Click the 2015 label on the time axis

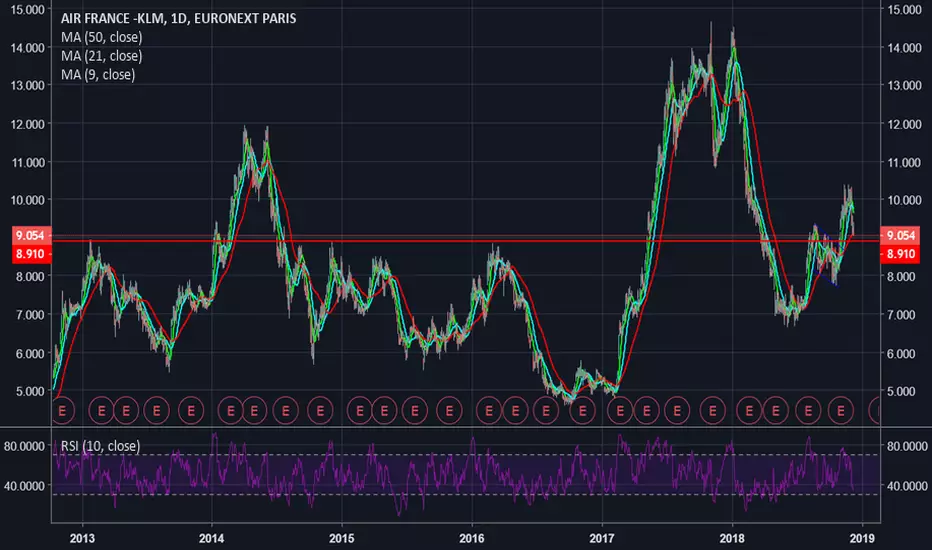[342, 538]
